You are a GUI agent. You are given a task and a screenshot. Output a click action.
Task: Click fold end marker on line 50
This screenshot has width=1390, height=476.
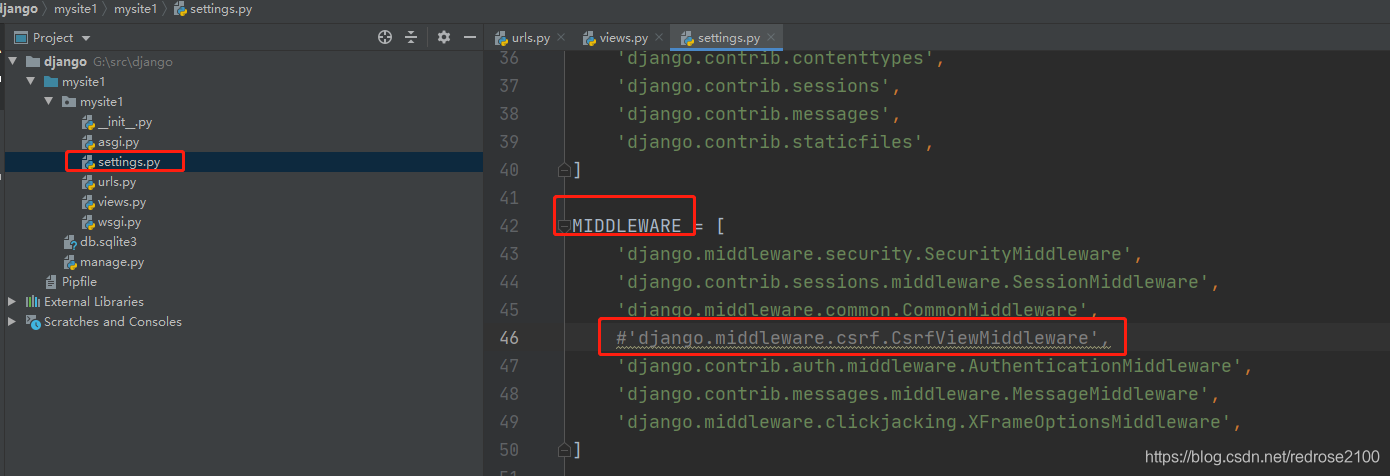564,450
